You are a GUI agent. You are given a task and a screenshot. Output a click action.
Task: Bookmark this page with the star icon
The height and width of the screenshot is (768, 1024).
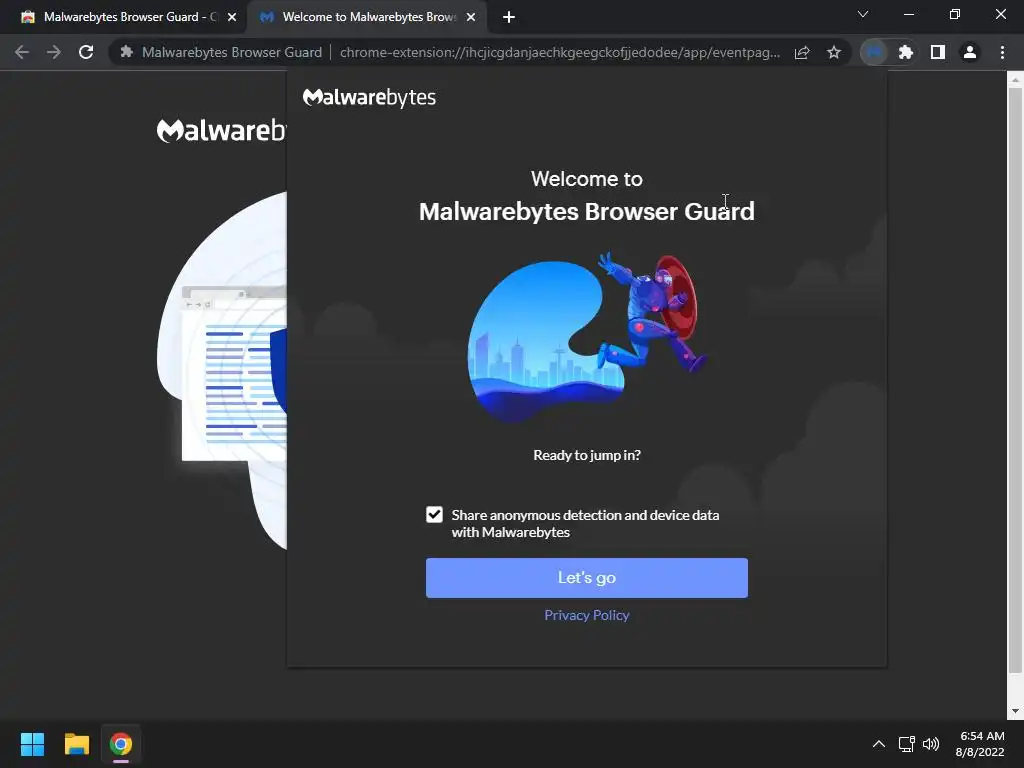[x=834, y=52]
